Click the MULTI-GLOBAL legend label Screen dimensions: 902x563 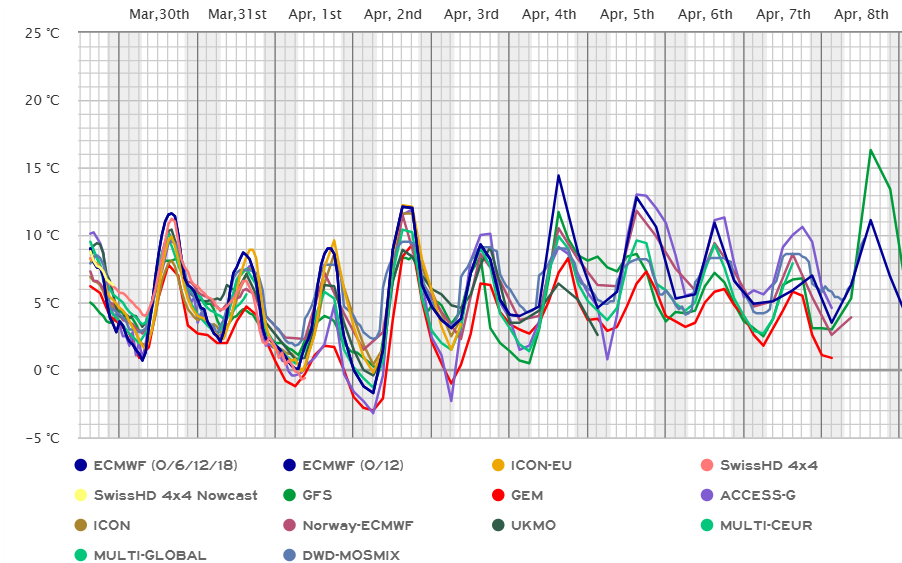pyautogui.click(x=149, y=555)
